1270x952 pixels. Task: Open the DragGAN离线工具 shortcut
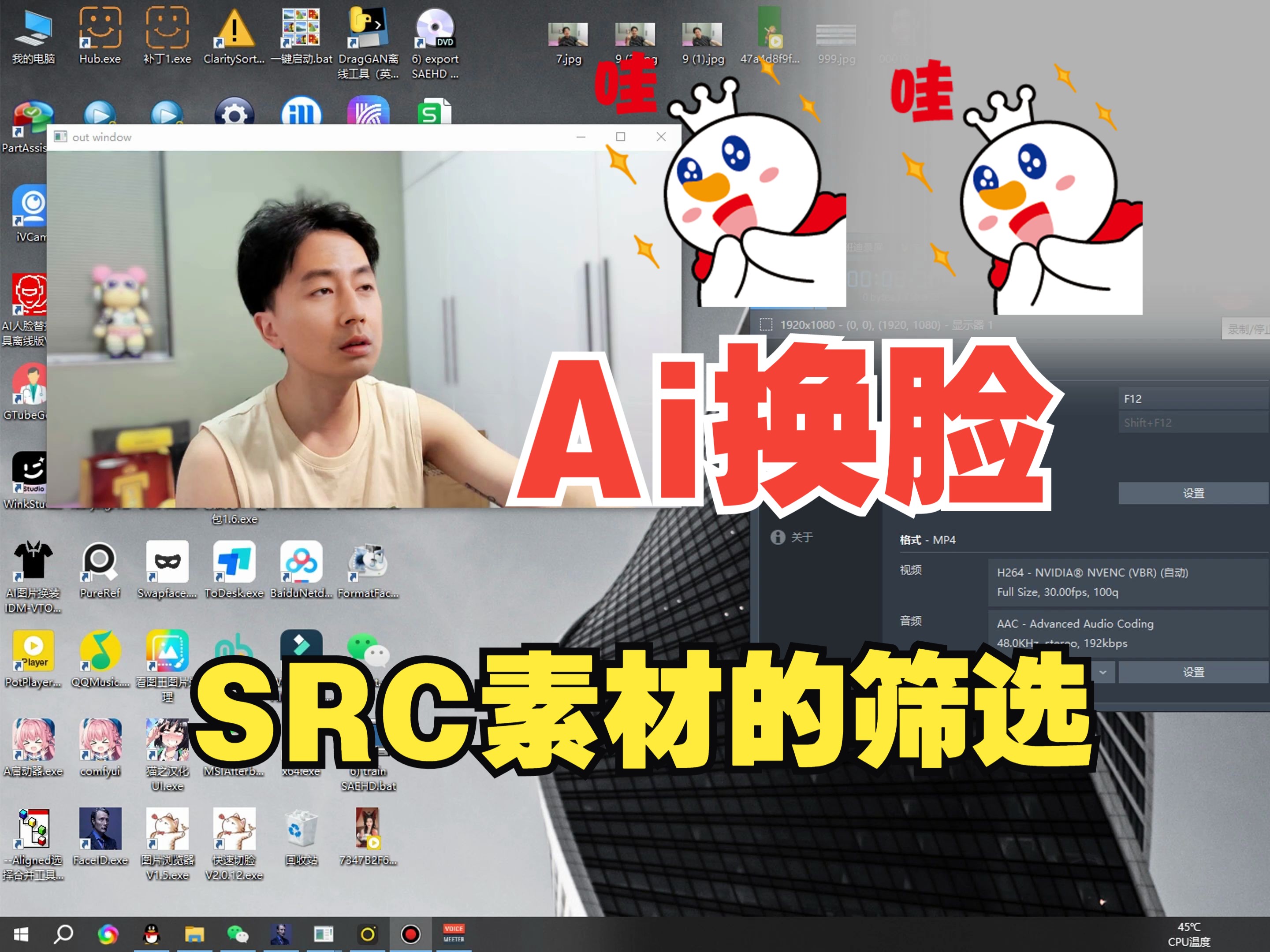(x=368, y=43)
